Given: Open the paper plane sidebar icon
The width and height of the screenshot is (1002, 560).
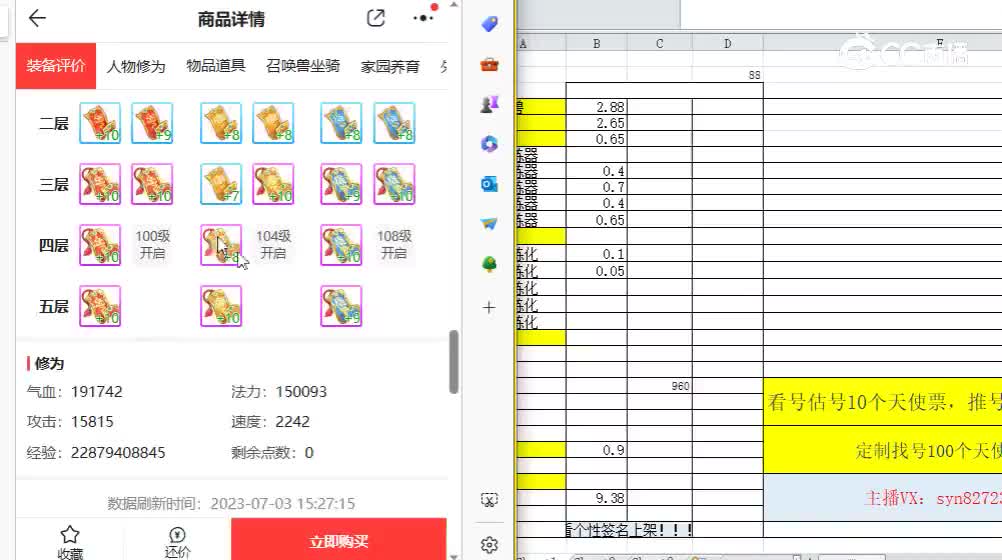Looking at the screenshot, I should (489, 224).
